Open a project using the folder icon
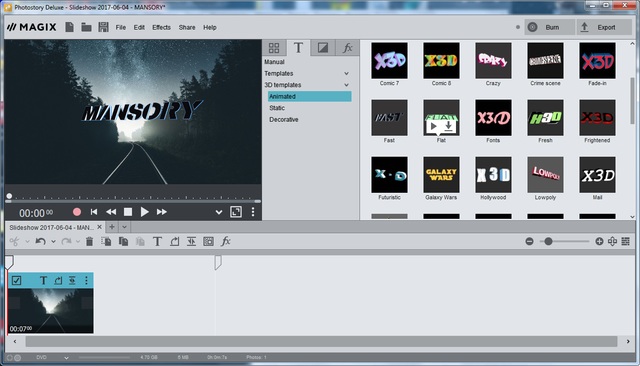Screen dimensions: 640x366 (86, 27)
